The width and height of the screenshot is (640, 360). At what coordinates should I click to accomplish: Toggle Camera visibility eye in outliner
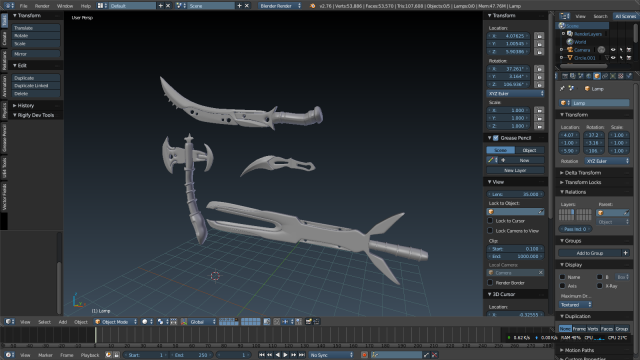coord(613,50)
